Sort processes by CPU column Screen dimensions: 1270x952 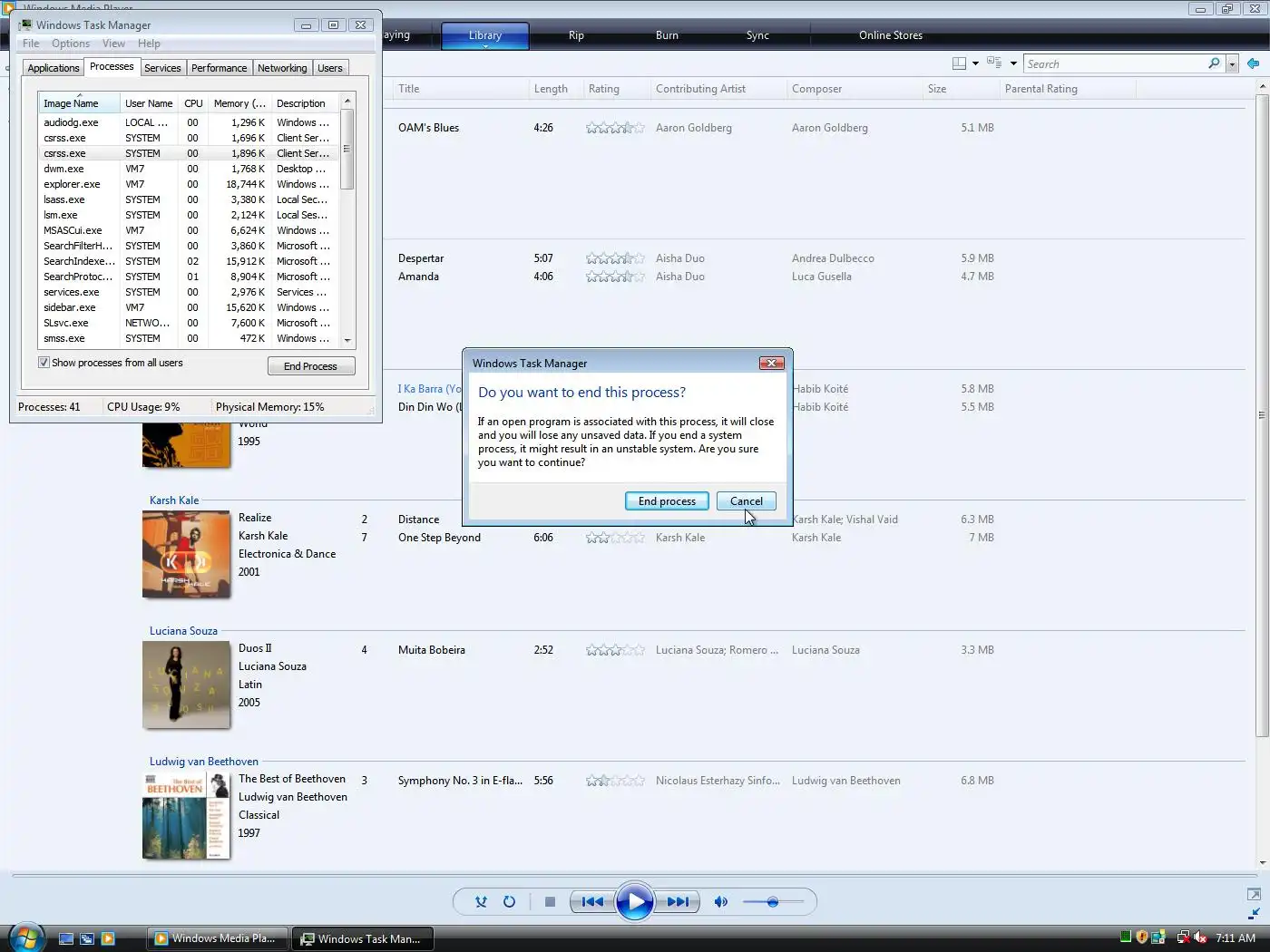193,103
